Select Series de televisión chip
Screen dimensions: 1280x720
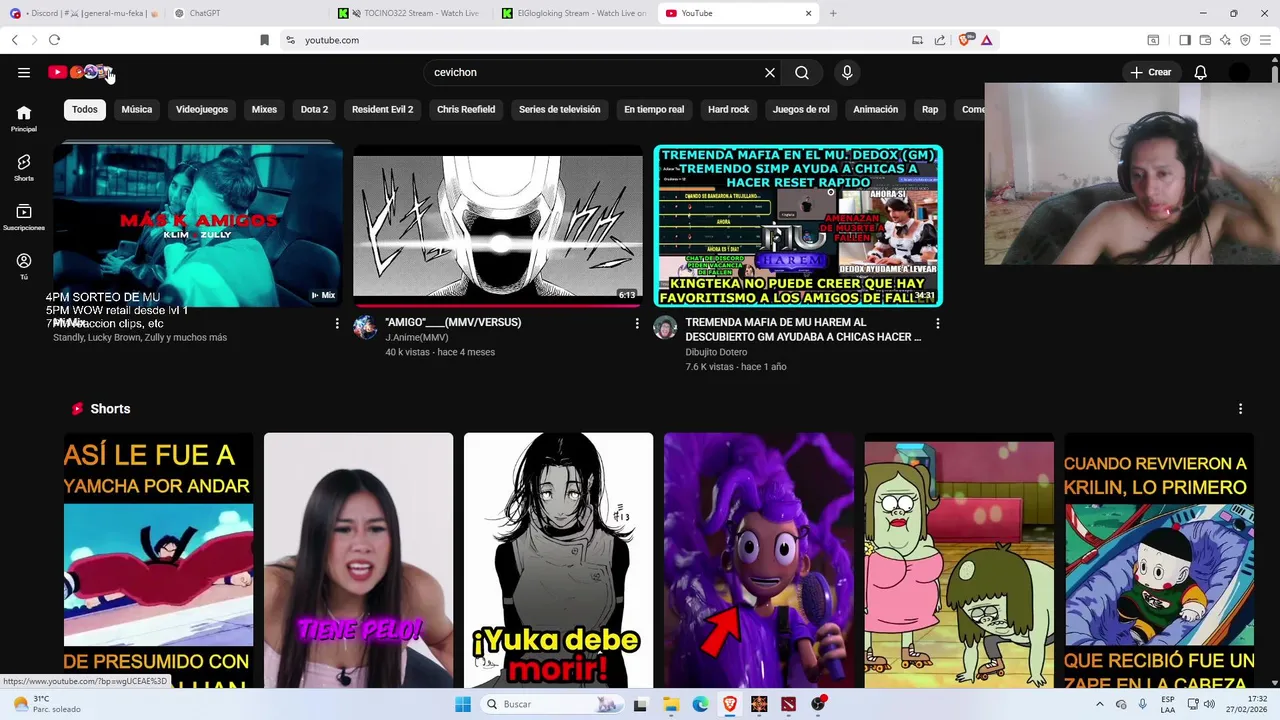coord(559,109)
